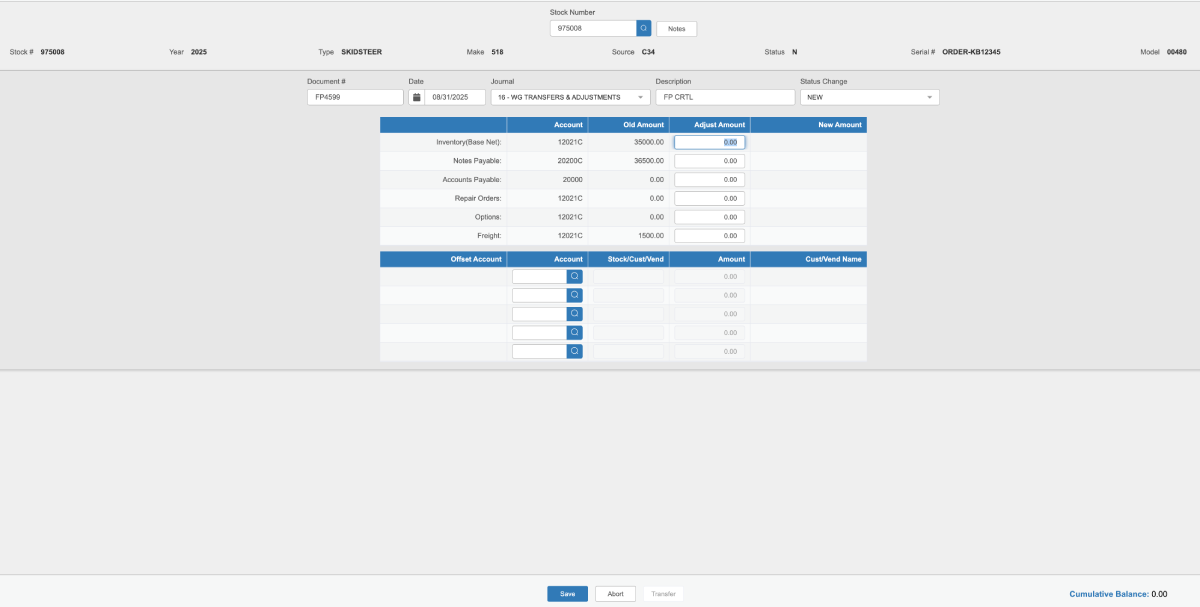This screenshot has width=1200, height=607.
Task: Click the Description text field
Action: click(725, 97)
